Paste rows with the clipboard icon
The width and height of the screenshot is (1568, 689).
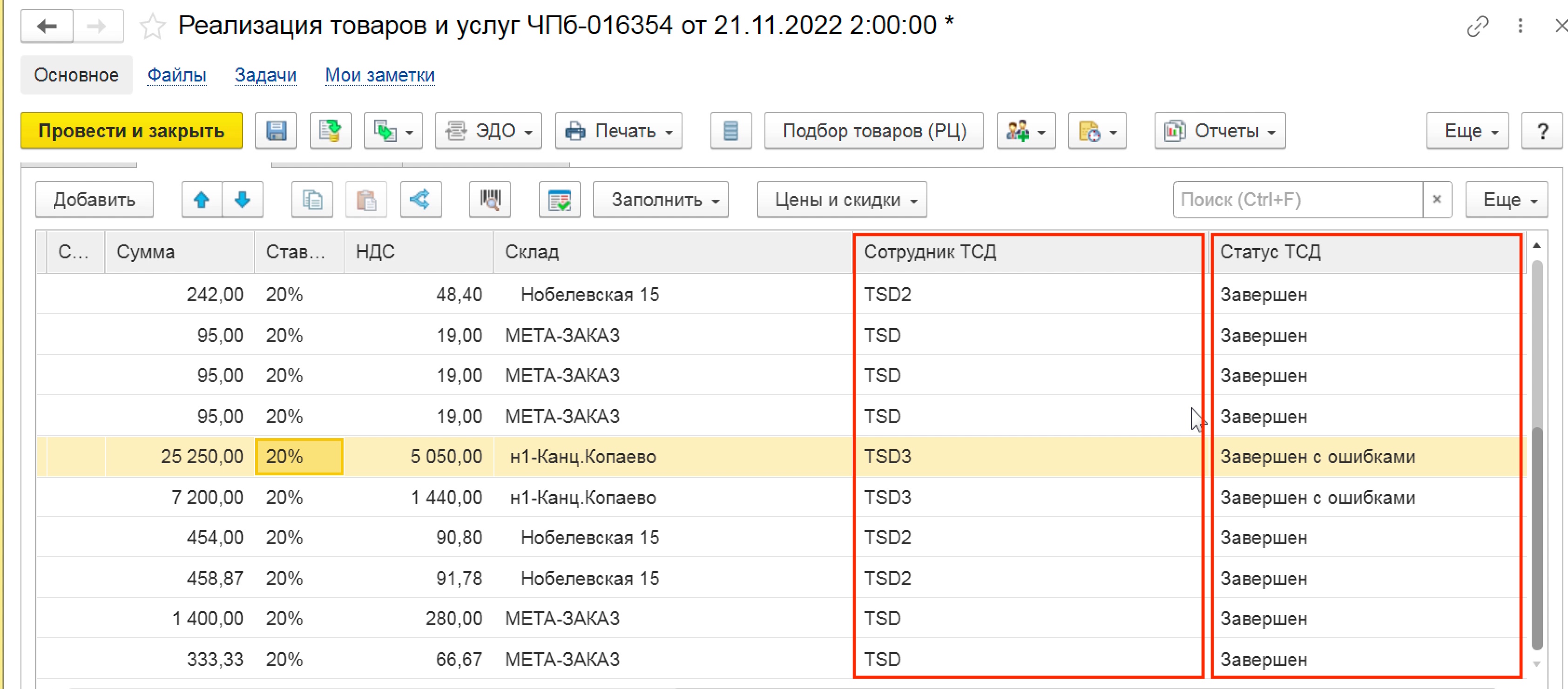coord(366,200)
